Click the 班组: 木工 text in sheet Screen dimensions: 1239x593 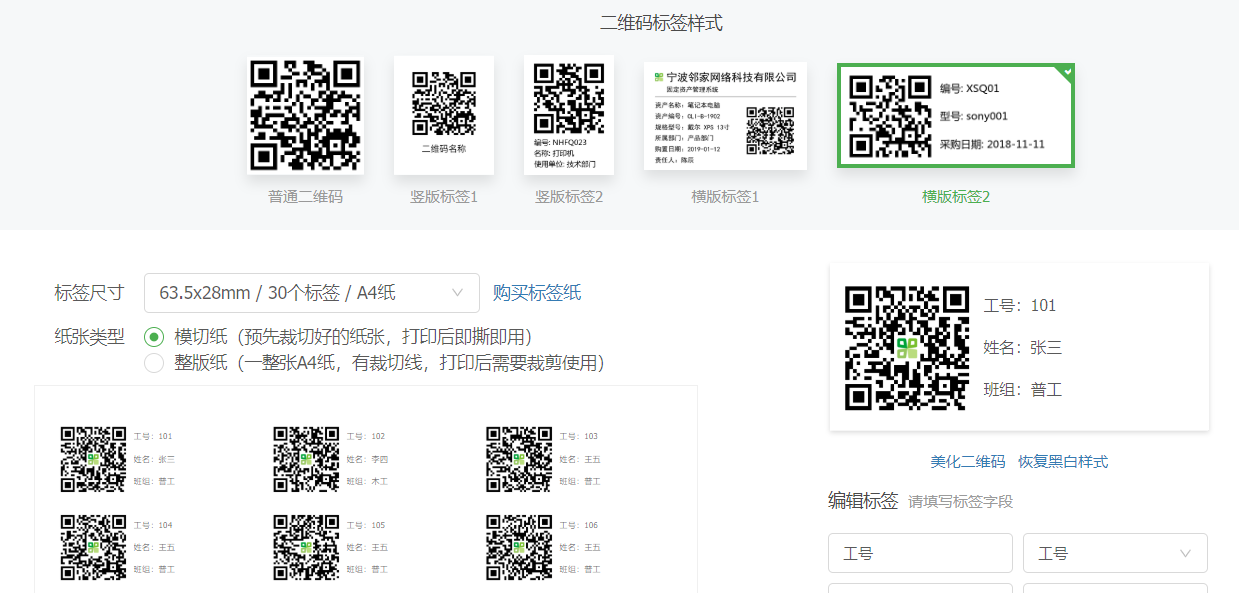tap(367, 482)
